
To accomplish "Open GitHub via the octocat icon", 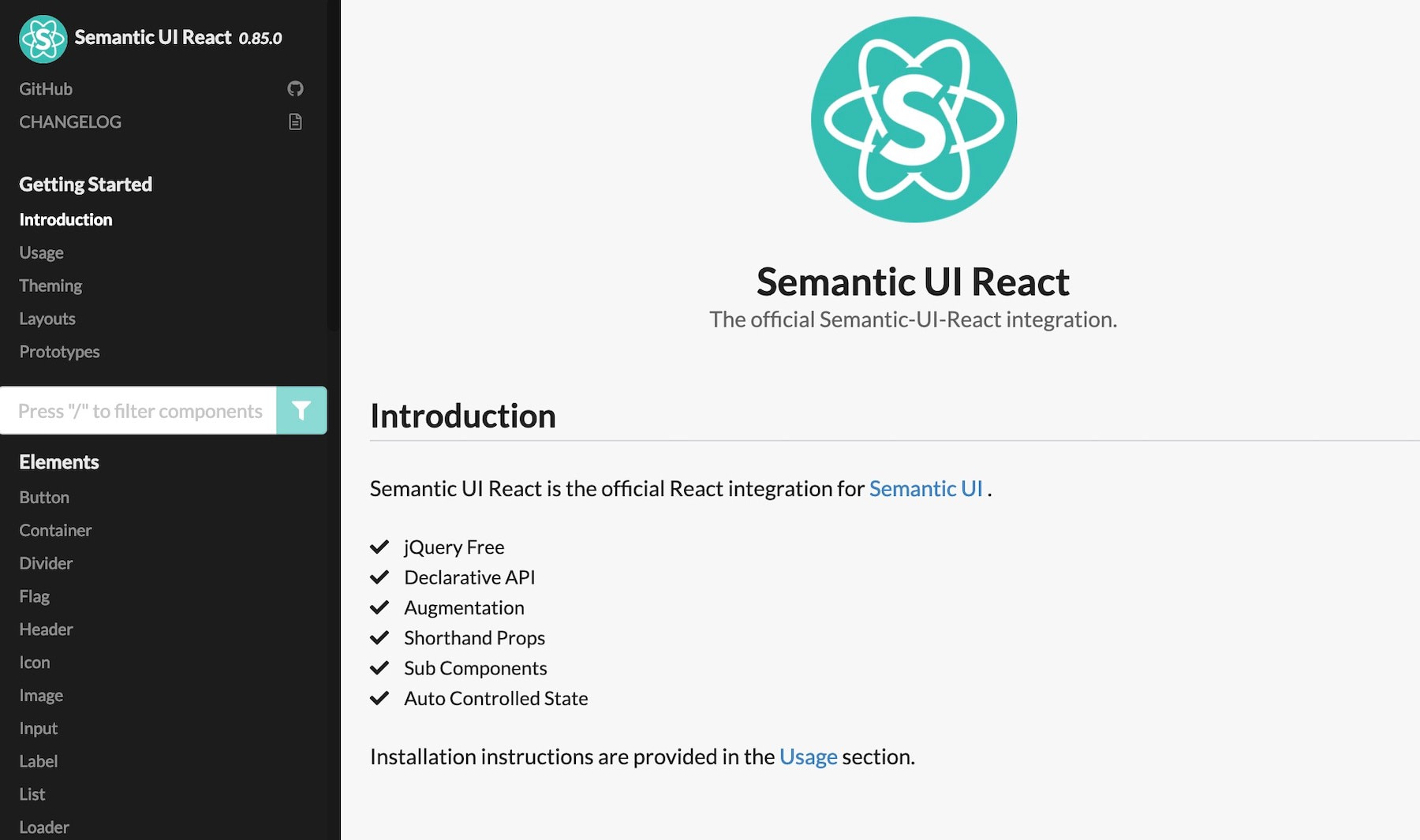I will [x=295, y=88].
